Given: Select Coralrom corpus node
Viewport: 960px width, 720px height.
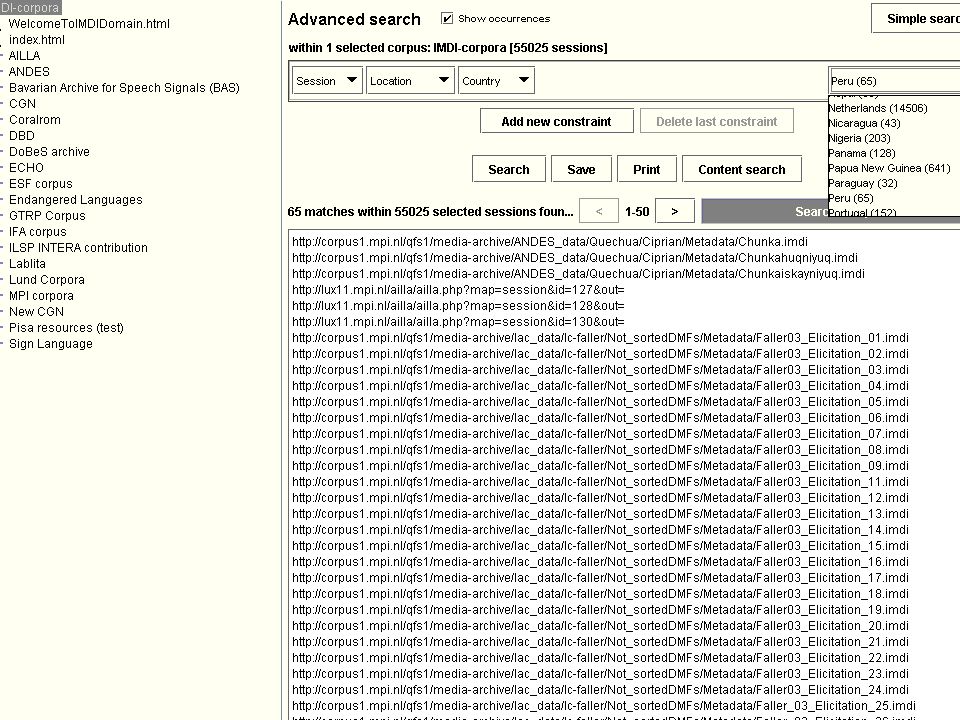Looking at the screenshot, I should (x=35, y=119).
